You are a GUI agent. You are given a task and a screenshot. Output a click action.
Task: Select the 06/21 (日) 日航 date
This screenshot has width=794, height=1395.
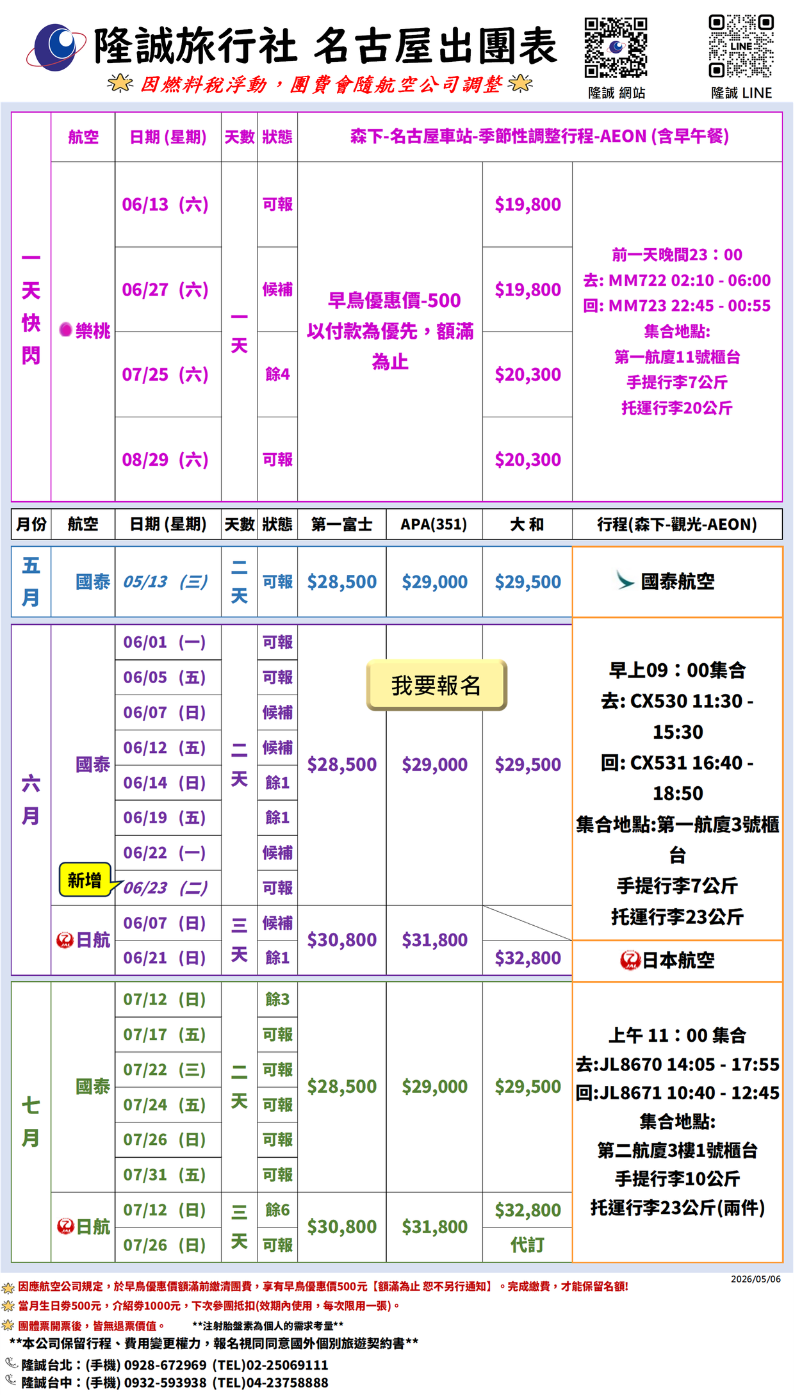click(166, 957)
